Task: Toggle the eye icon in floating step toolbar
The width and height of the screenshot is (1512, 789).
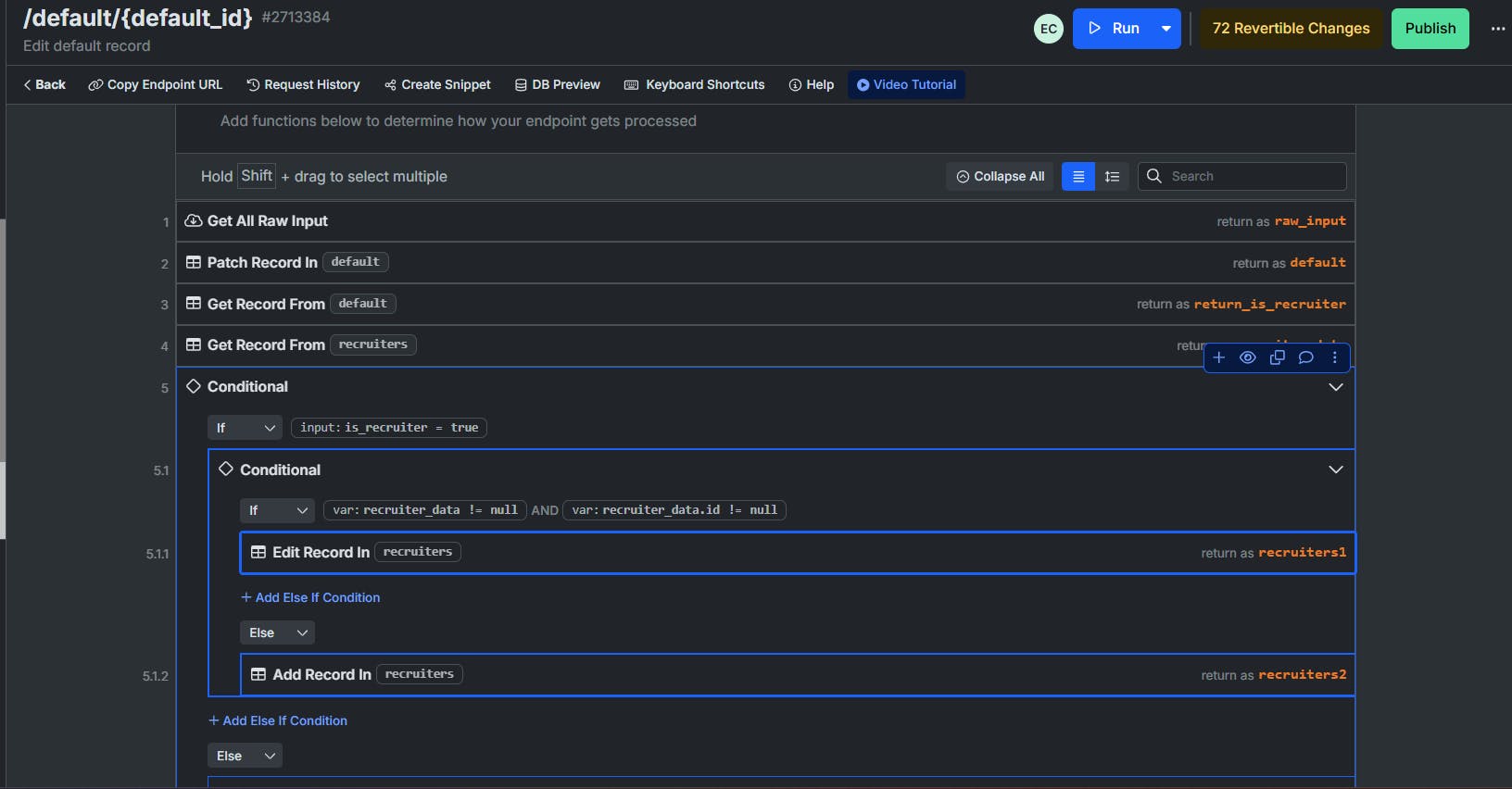Action: [1248, 357]
